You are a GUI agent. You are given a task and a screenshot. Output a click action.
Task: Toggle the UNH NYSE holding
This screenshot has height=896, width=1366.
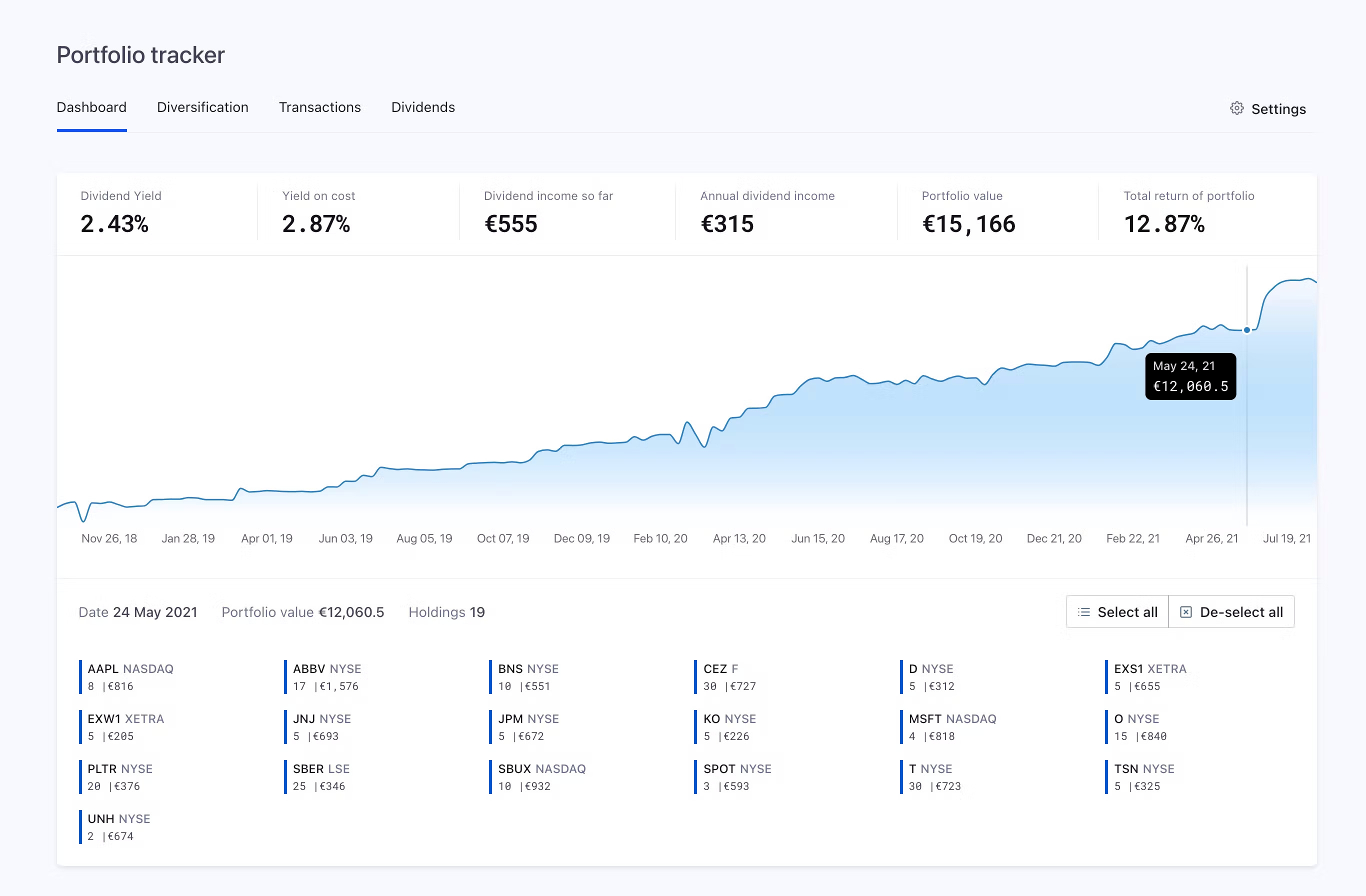(119, 826)
